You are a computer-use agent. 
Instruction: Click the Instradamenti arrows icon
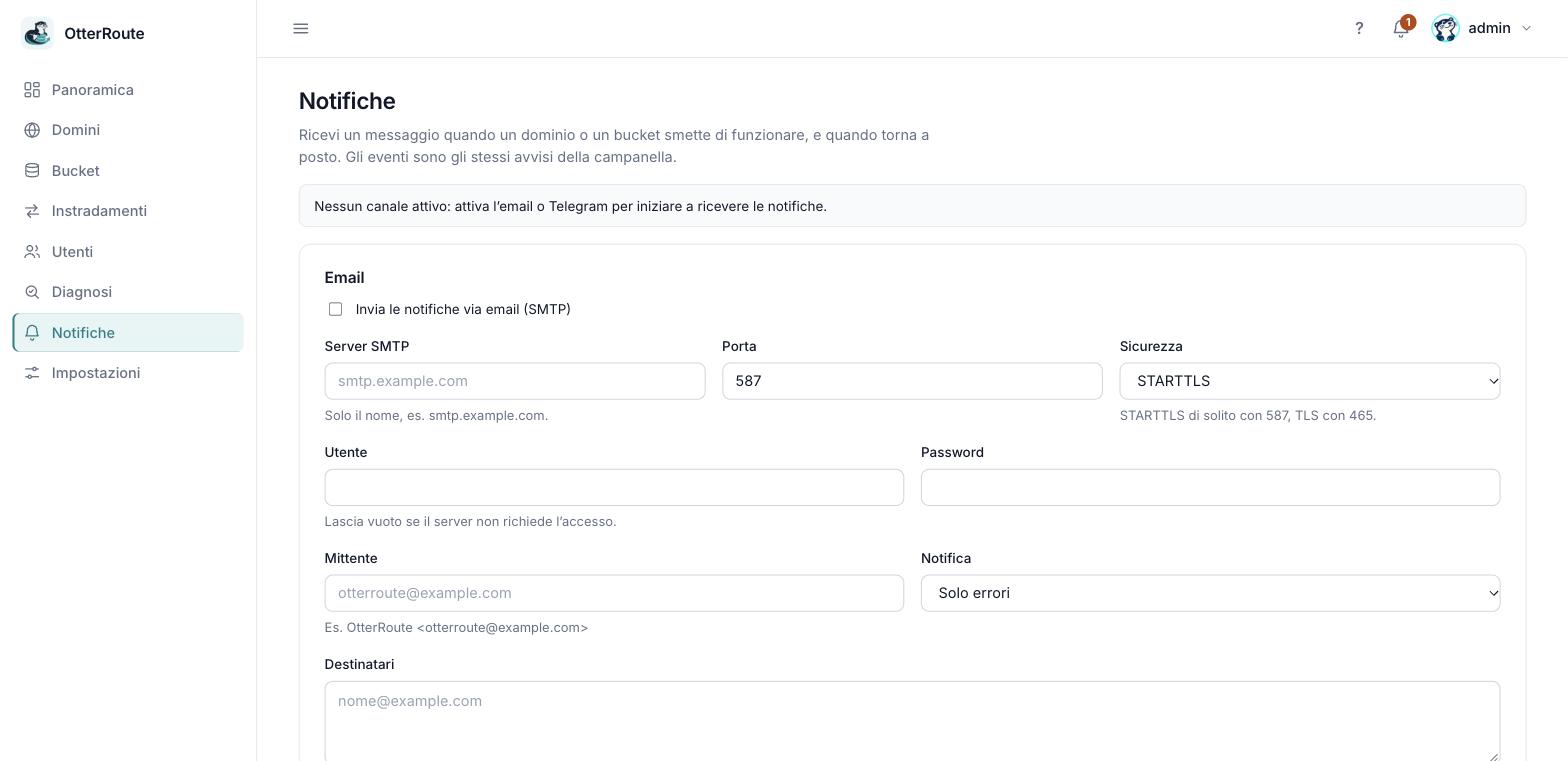click(x=32, y=211)
